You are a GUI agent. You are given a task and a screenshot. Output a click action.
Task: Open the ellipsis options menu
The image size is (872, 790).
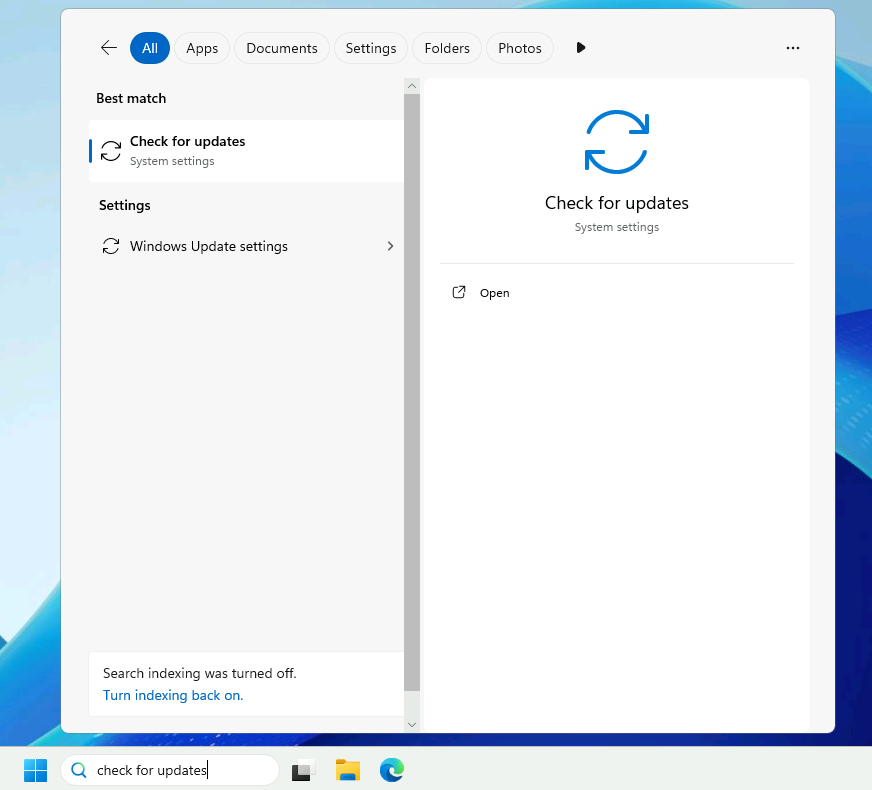tap(793, 47)
